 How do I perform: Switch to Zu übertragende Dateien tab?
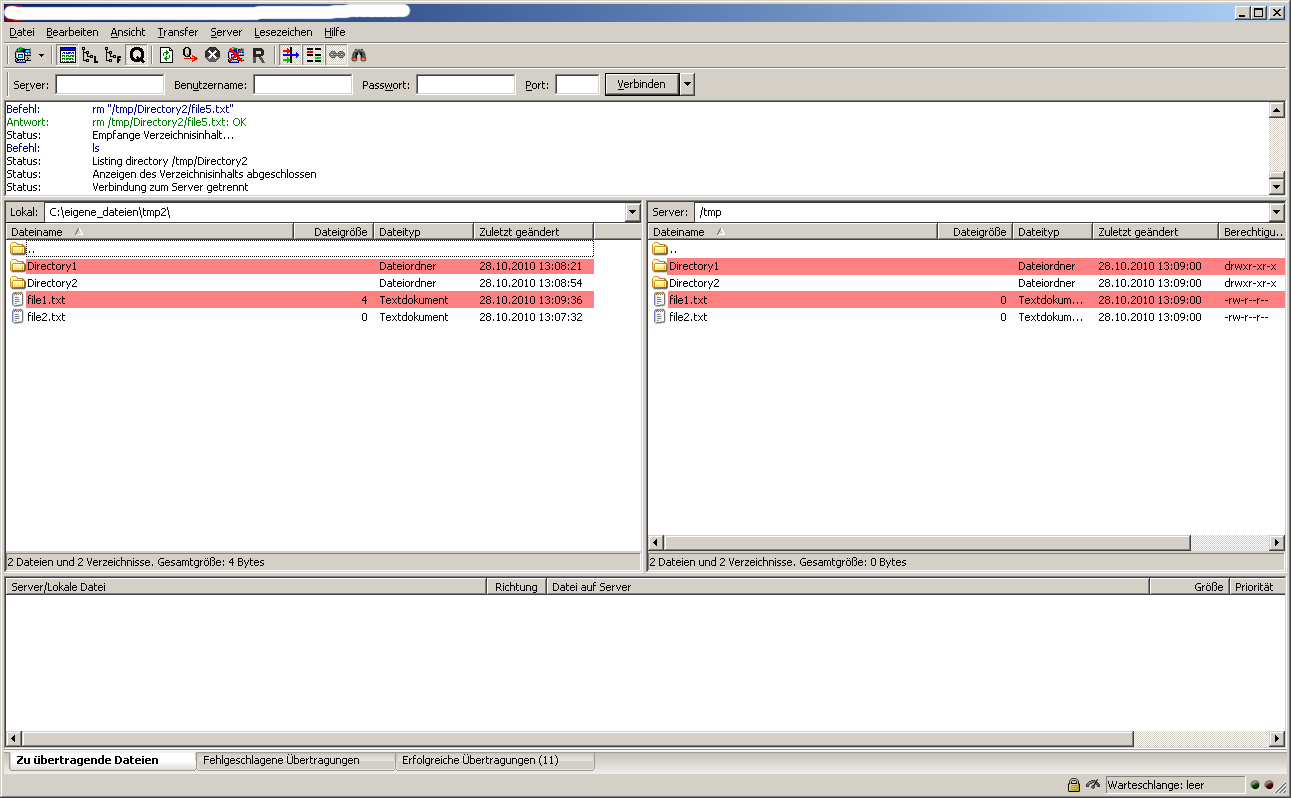click(x=100, y=760)
